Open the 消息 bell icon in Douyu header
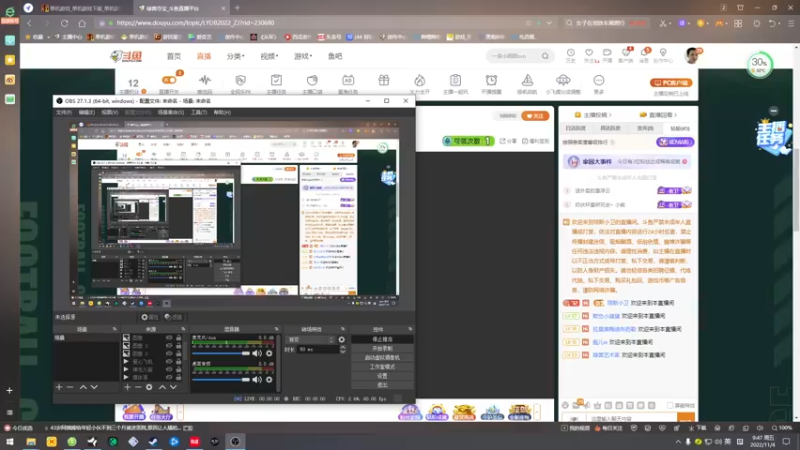 644,53
